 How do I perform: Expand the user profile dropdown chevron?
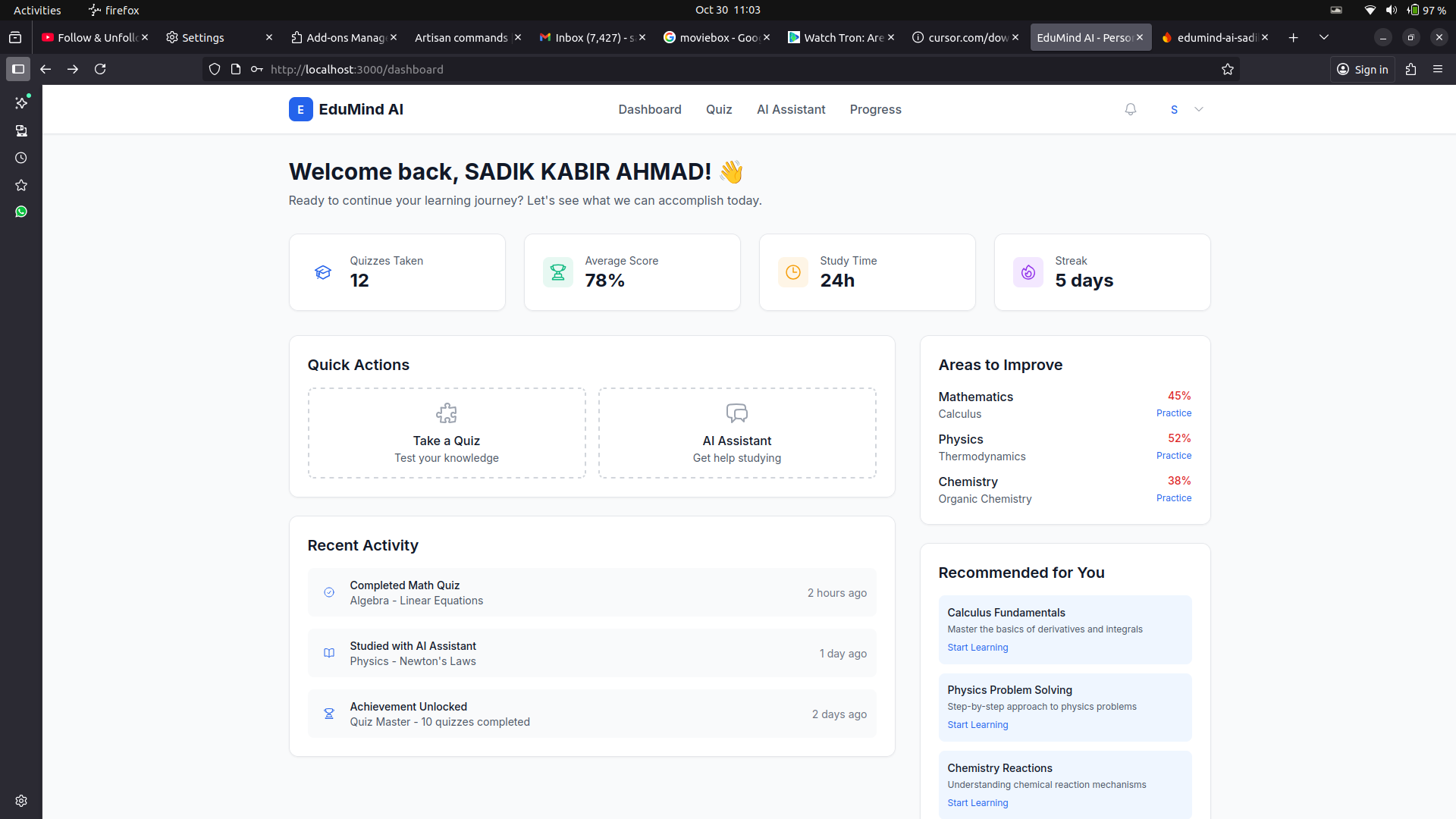pyautogui.click(x=1199, y=109)
